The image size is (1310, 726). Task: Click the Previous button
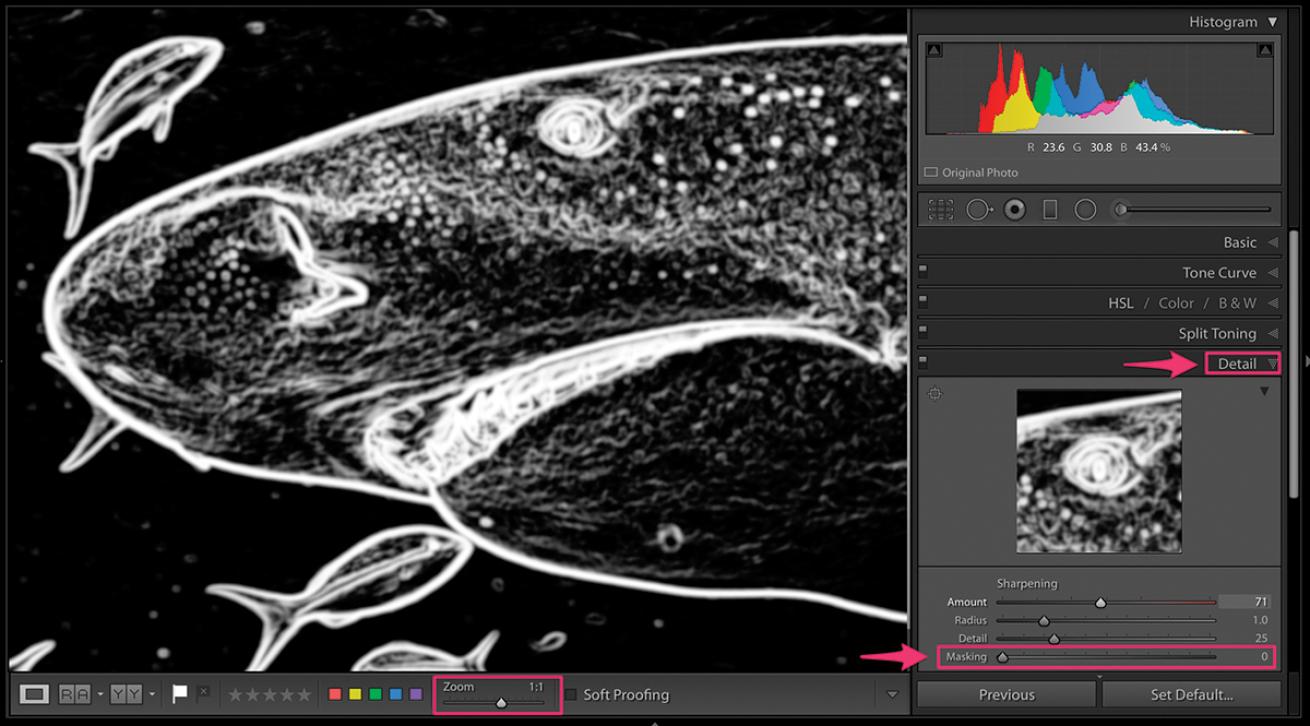pyautogui.click(x=1006, y=695)
